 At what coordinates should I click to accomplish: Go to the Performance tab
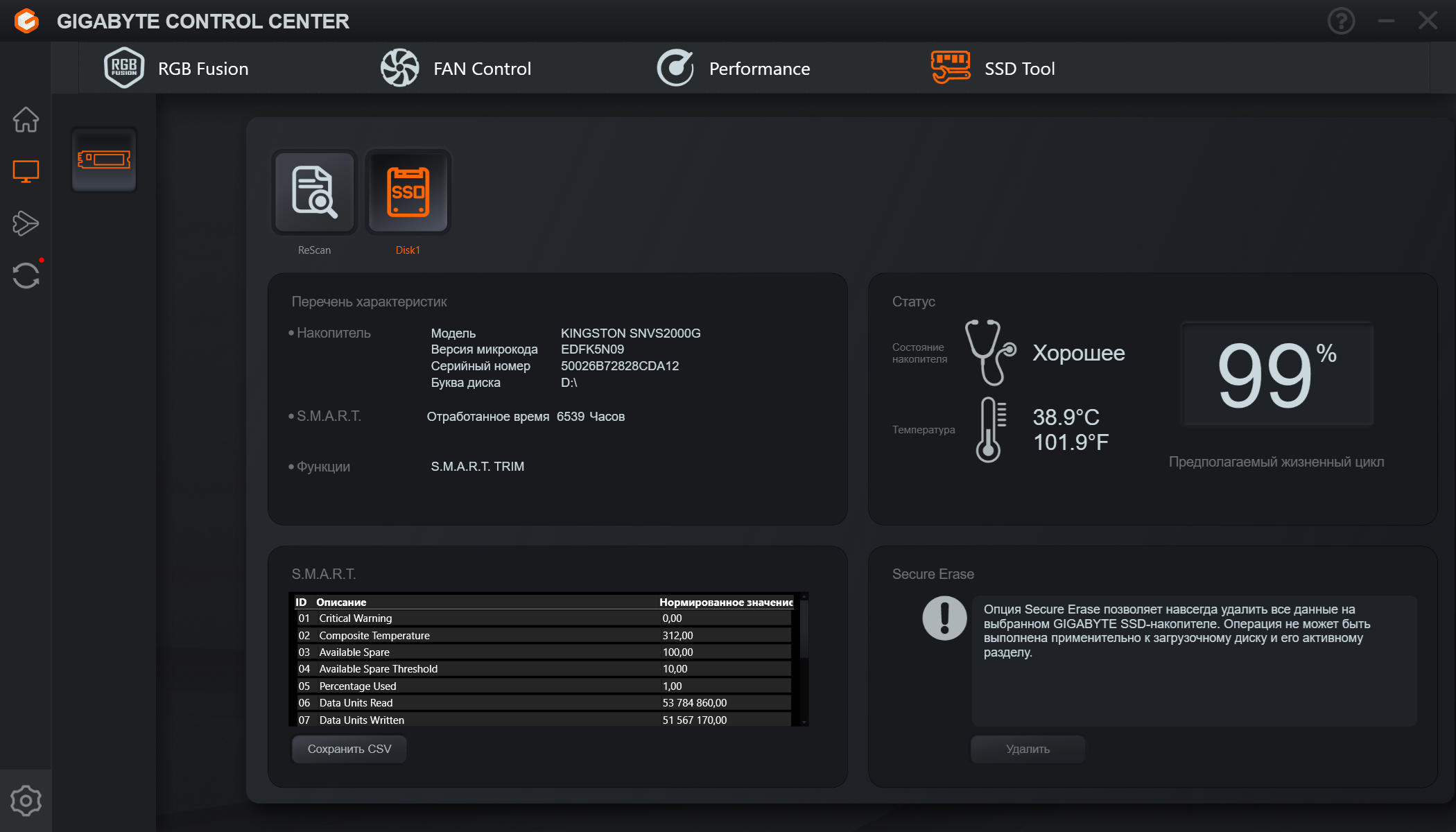734,68
